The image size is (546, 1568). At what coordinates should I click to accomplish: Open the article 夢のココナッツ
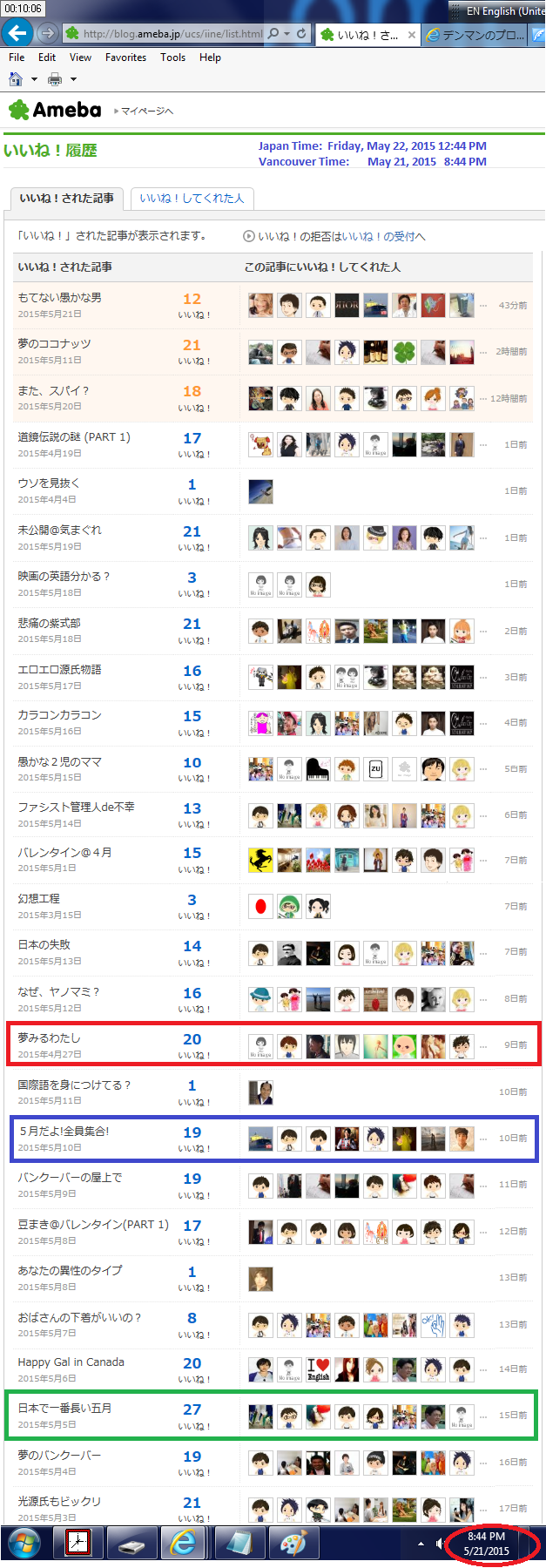click(x=54, y=344)
